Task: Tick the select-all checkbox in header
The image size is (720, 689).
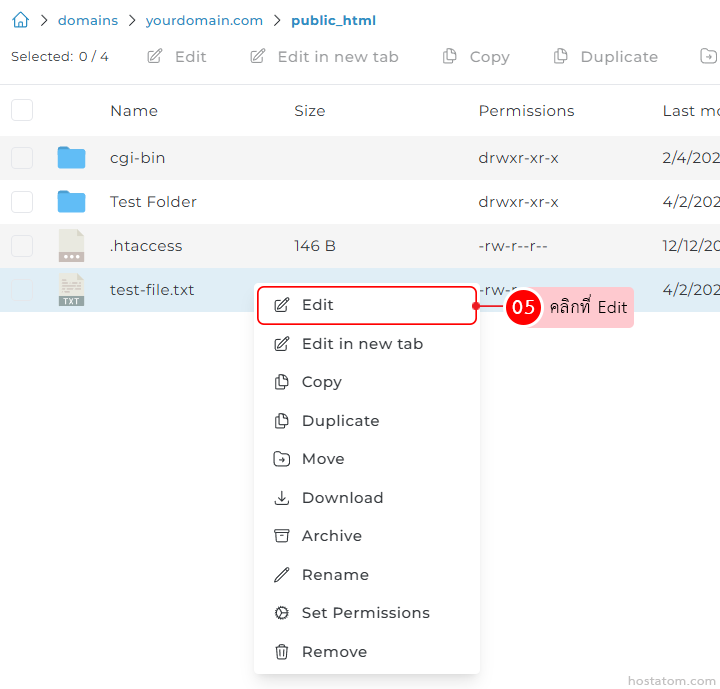Action: pyautogui.click(x=22, y=110)
